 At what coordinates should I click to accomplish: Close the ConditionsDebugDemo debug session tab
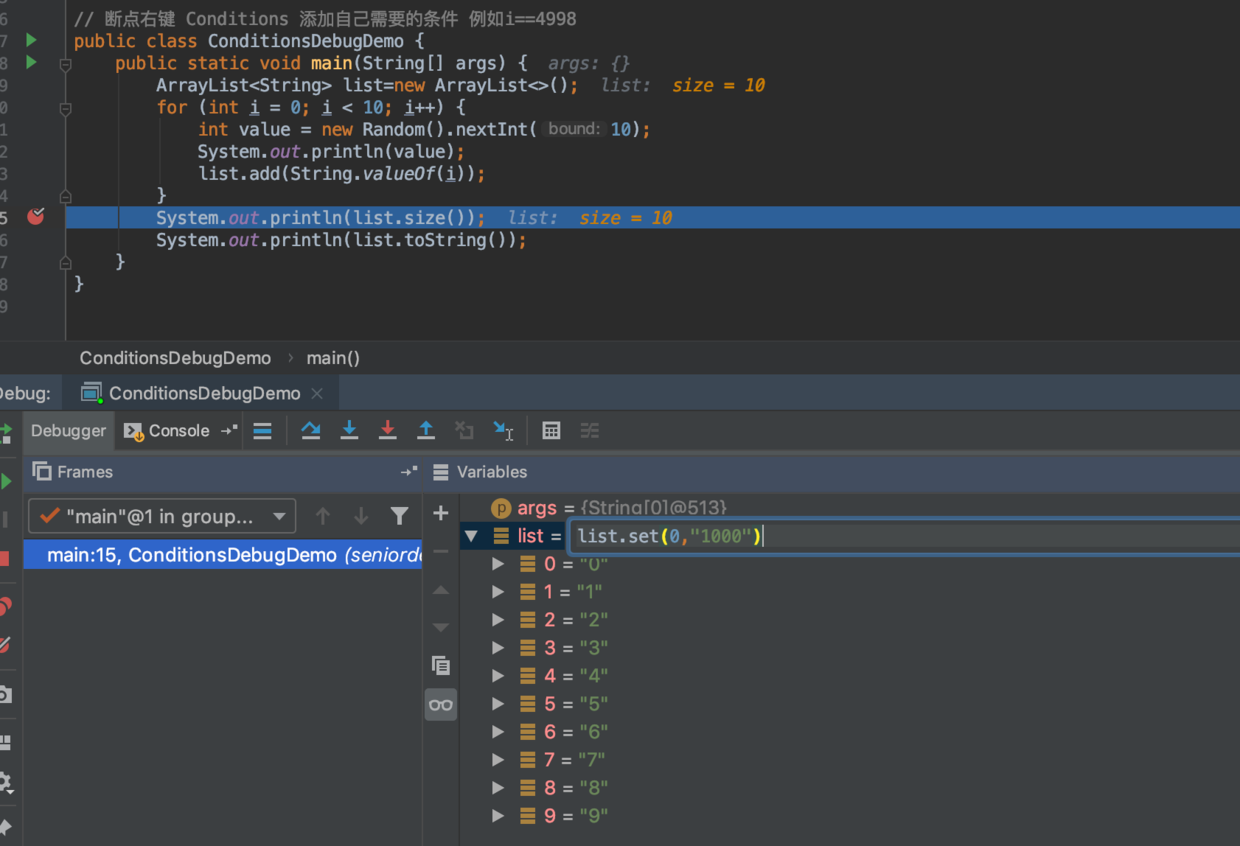pyautogui.click(x=317, y=393)
